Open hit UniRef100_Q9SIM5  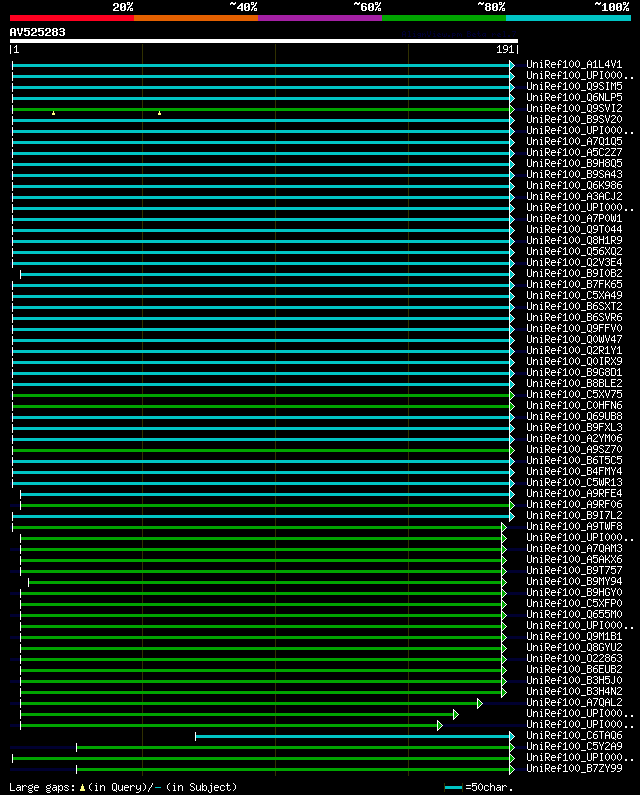[574, 87]
